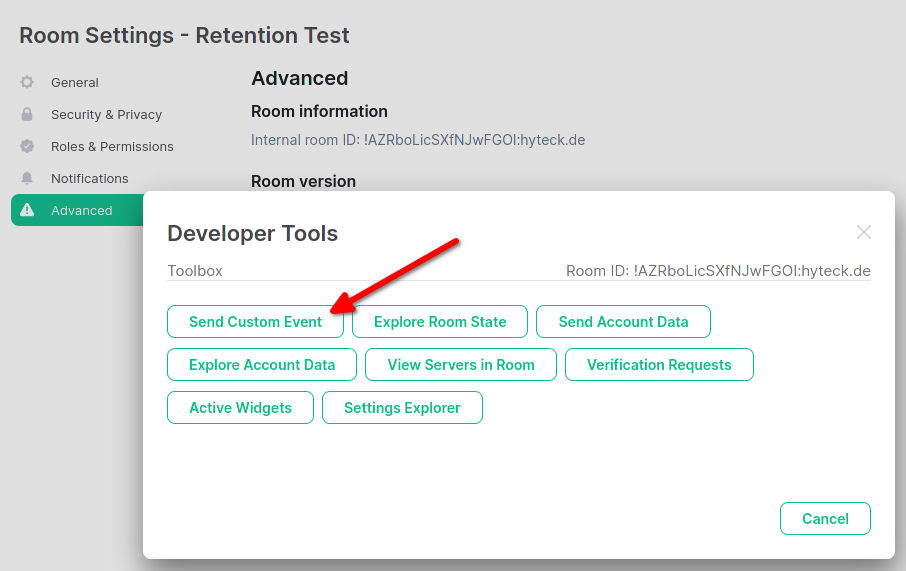Click the gear icon beside General
The height and width of the screenshot is (571, 906).
[x=27, y=82]
